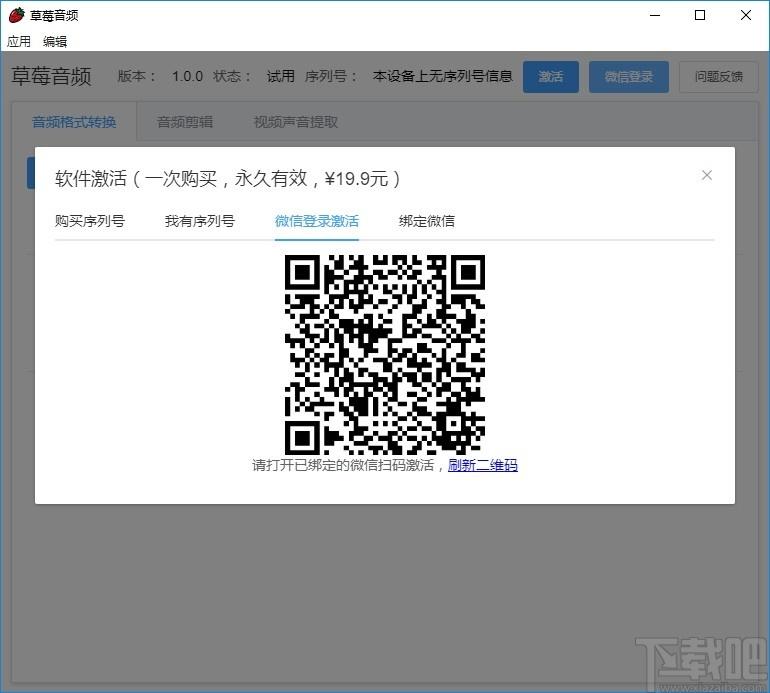The height and width of the screenshot is (693, 770).
Task: Close the 草莓音频 application window
Action: (746, 15)
